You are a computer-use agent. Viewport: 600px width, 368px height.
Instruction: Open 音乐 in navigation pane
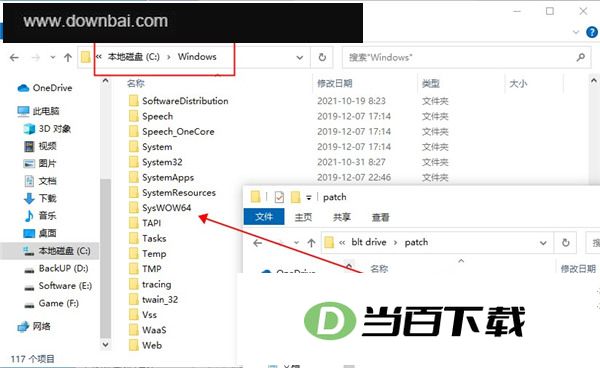pyautogui.click(x=40, y=216)
